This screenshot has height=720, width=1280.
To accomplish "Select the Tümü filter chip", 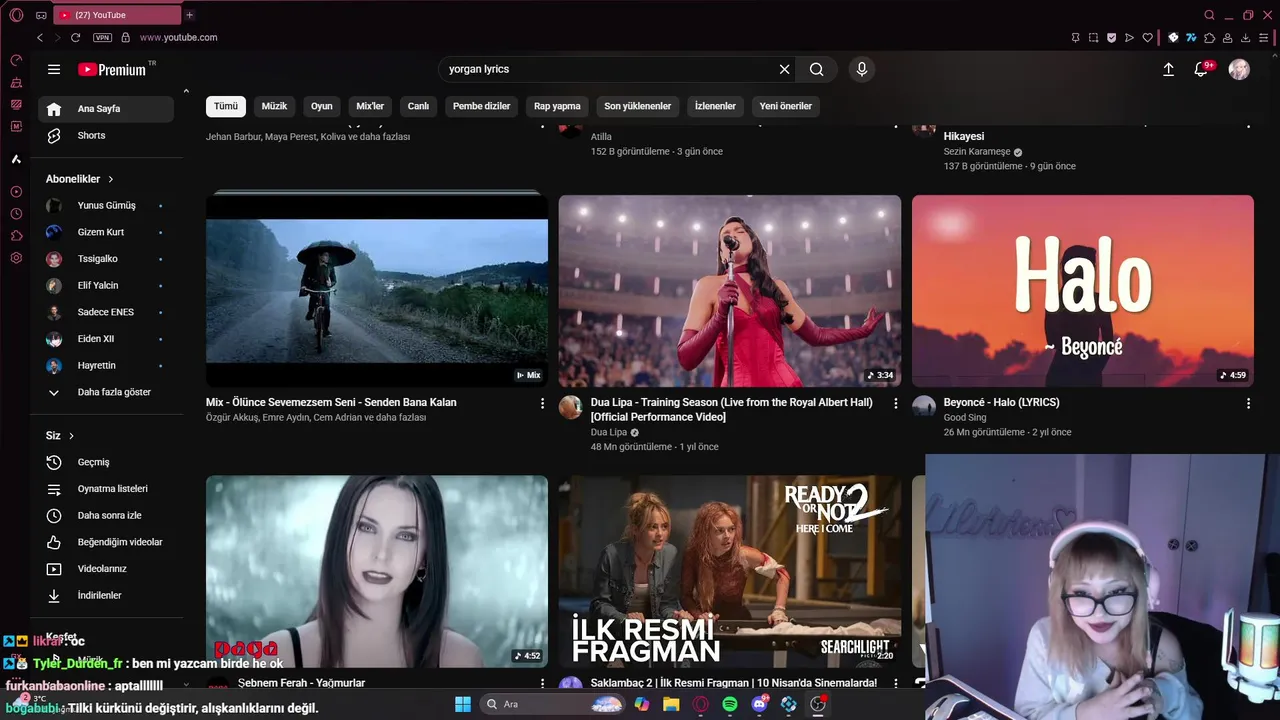I will (226, 106).
